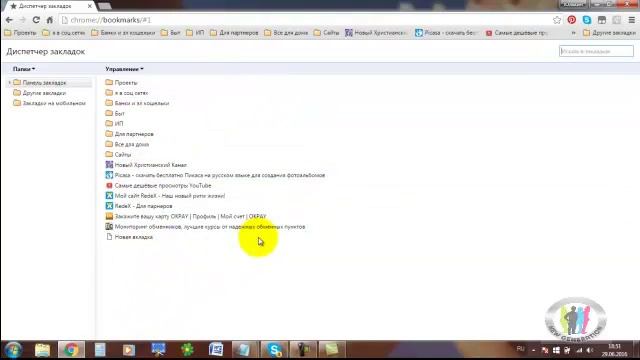Open the Skype extension icon
The height and width of the screenshot is (360, 640).
pyautogui.click(x=587, y=20)
